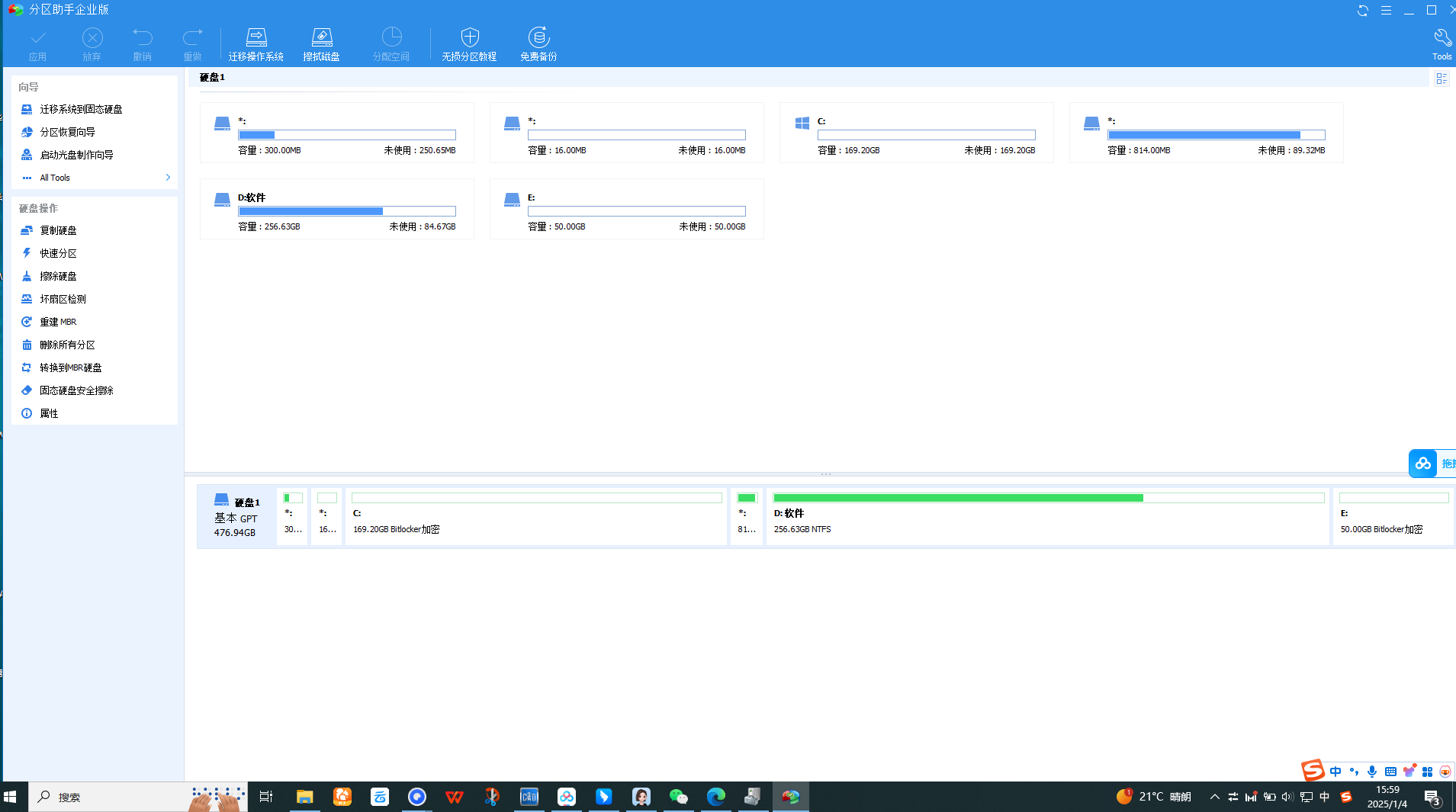
Task: Open the hamburger menu in title bar
Action: pyautogui.click(x=1386, y=11)
